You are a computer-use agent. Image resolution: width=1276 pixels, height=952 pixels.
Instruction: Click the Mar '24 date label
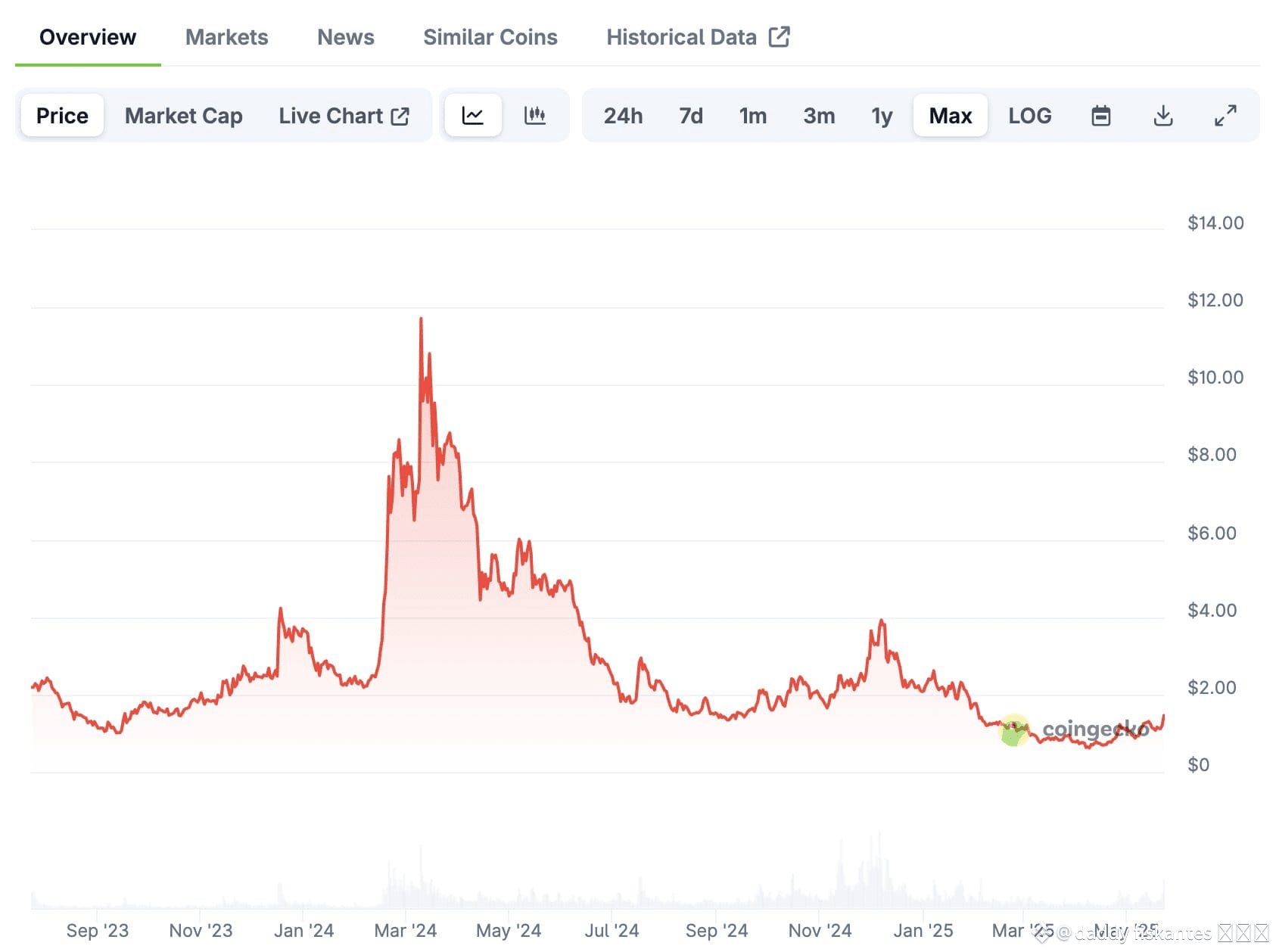406,930
